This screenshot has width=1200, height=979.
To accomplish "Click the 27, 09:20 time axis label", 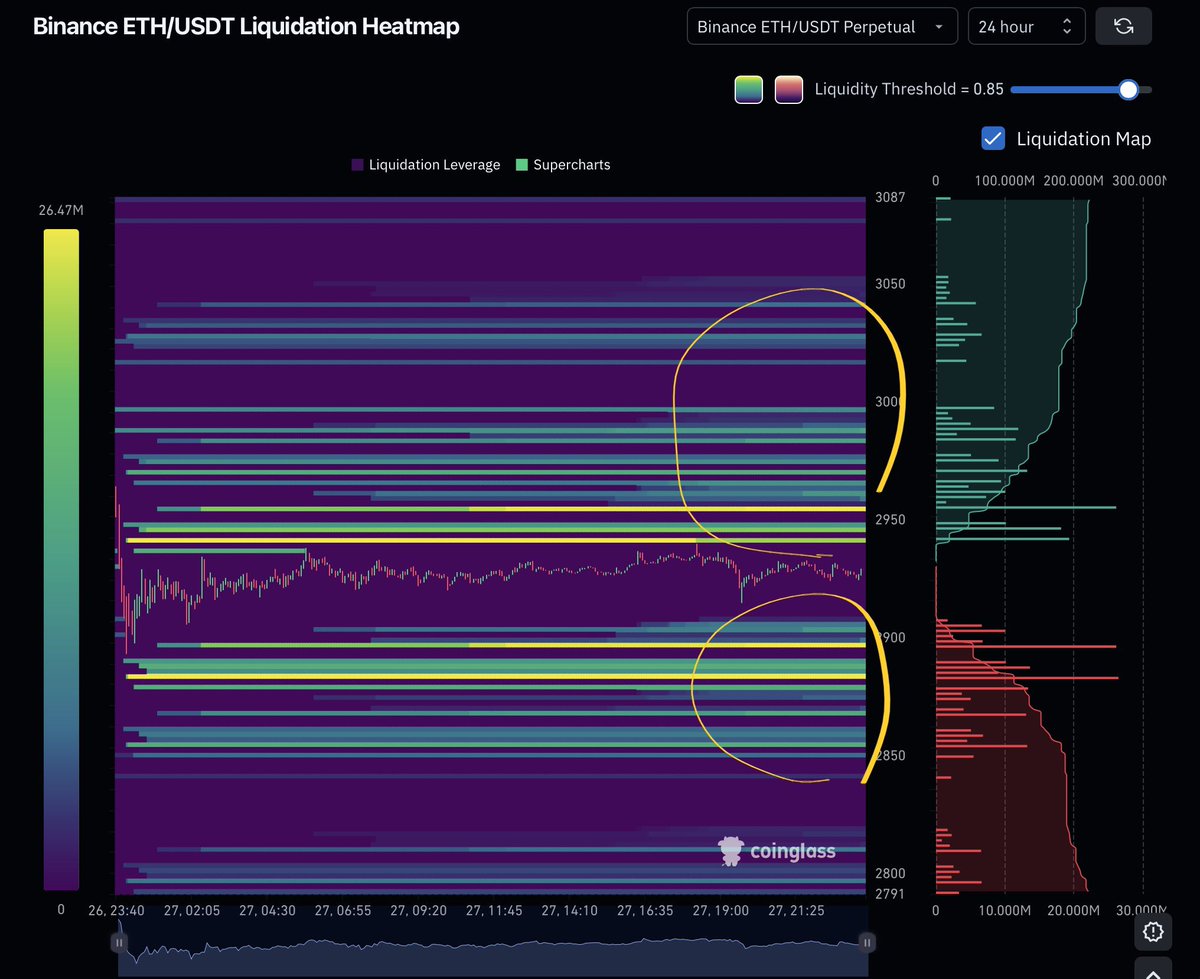I will tap(419, 911).
